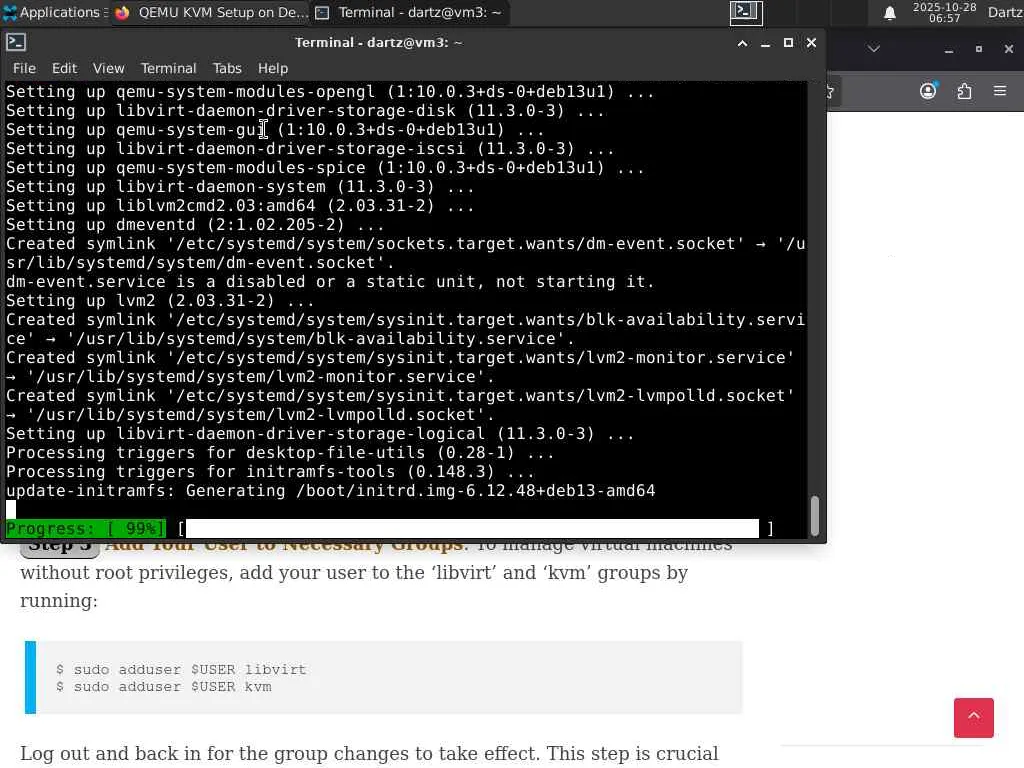Viewport: 1024px width, 768px height.
Task: Open the Firefox hamburger application menu
Action: [1000, 91]
